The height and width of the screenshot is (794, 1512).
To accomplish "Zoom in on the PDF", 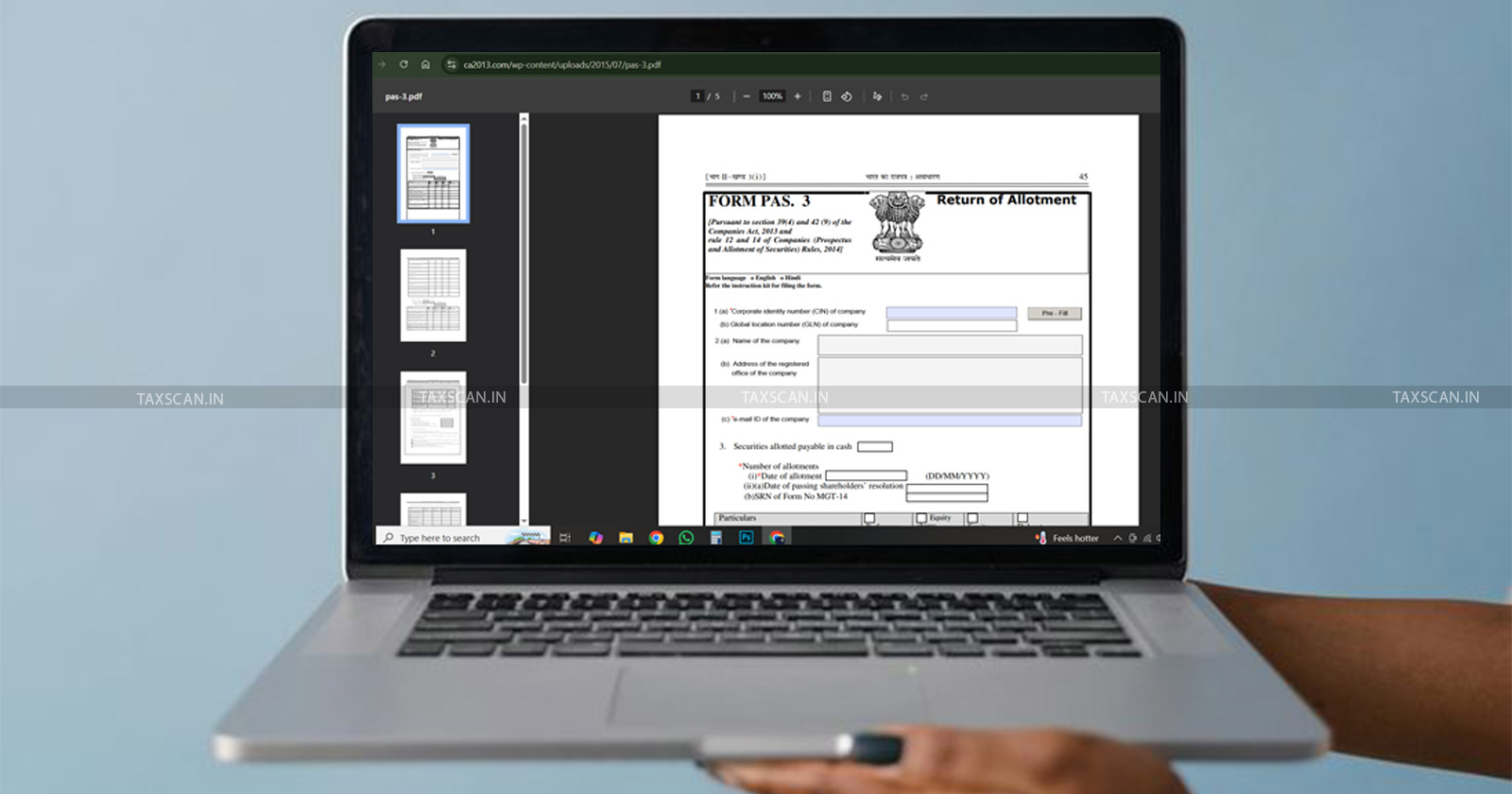I will click(x=798, y=96).
